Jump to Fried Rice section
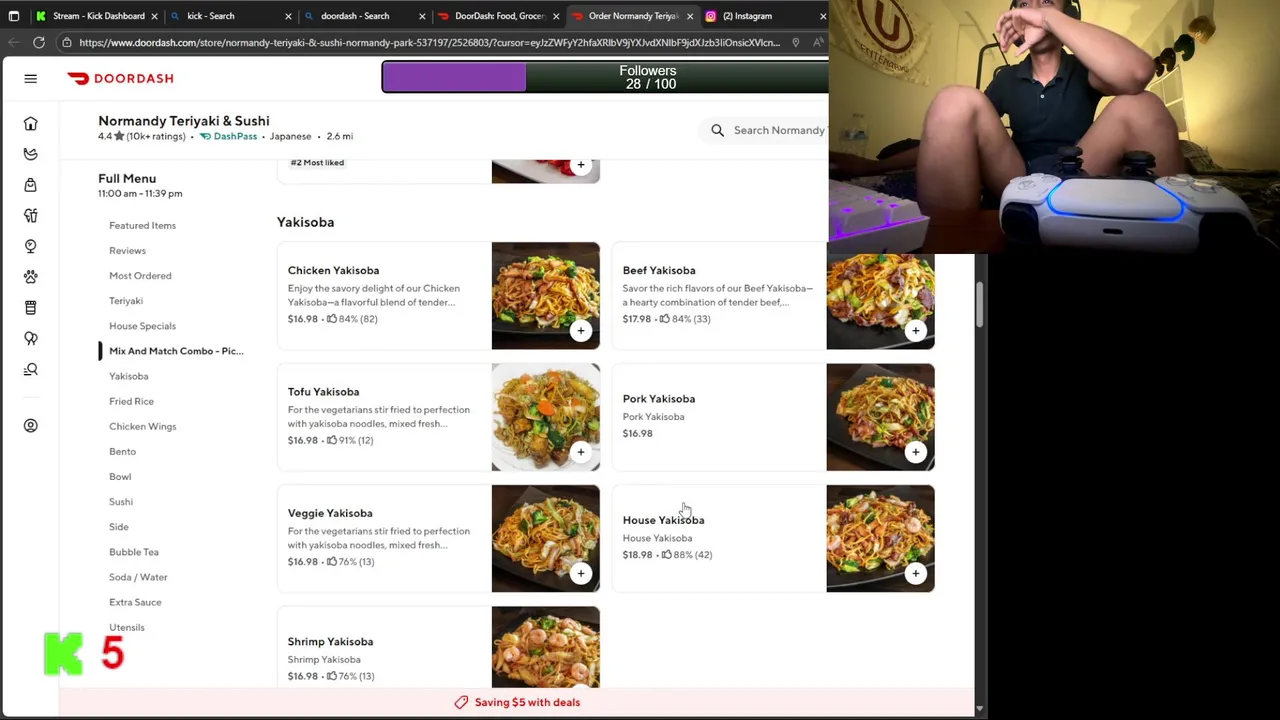Image resolution: width=1280 pixels, height=720 pixels. tap(131, 401)
